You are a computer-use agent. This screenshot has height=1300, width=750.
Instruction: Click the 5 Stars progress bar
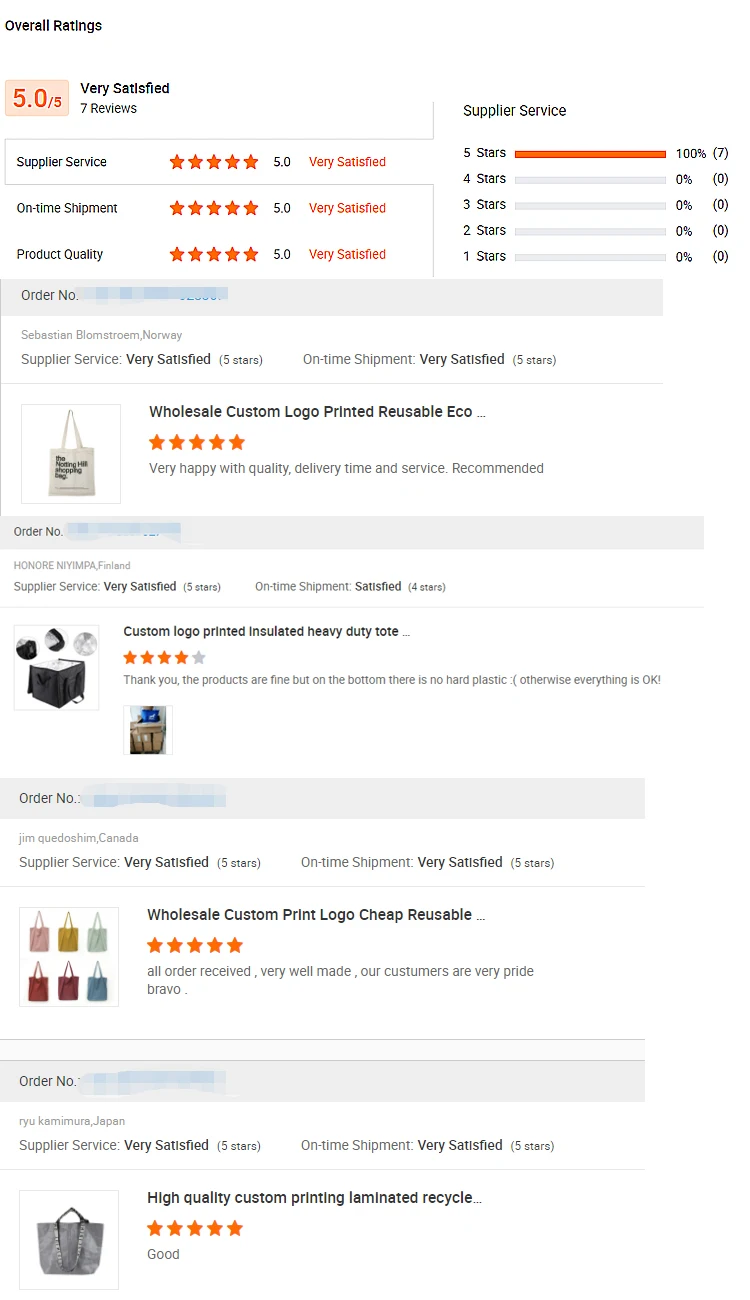tap(590, 154)
